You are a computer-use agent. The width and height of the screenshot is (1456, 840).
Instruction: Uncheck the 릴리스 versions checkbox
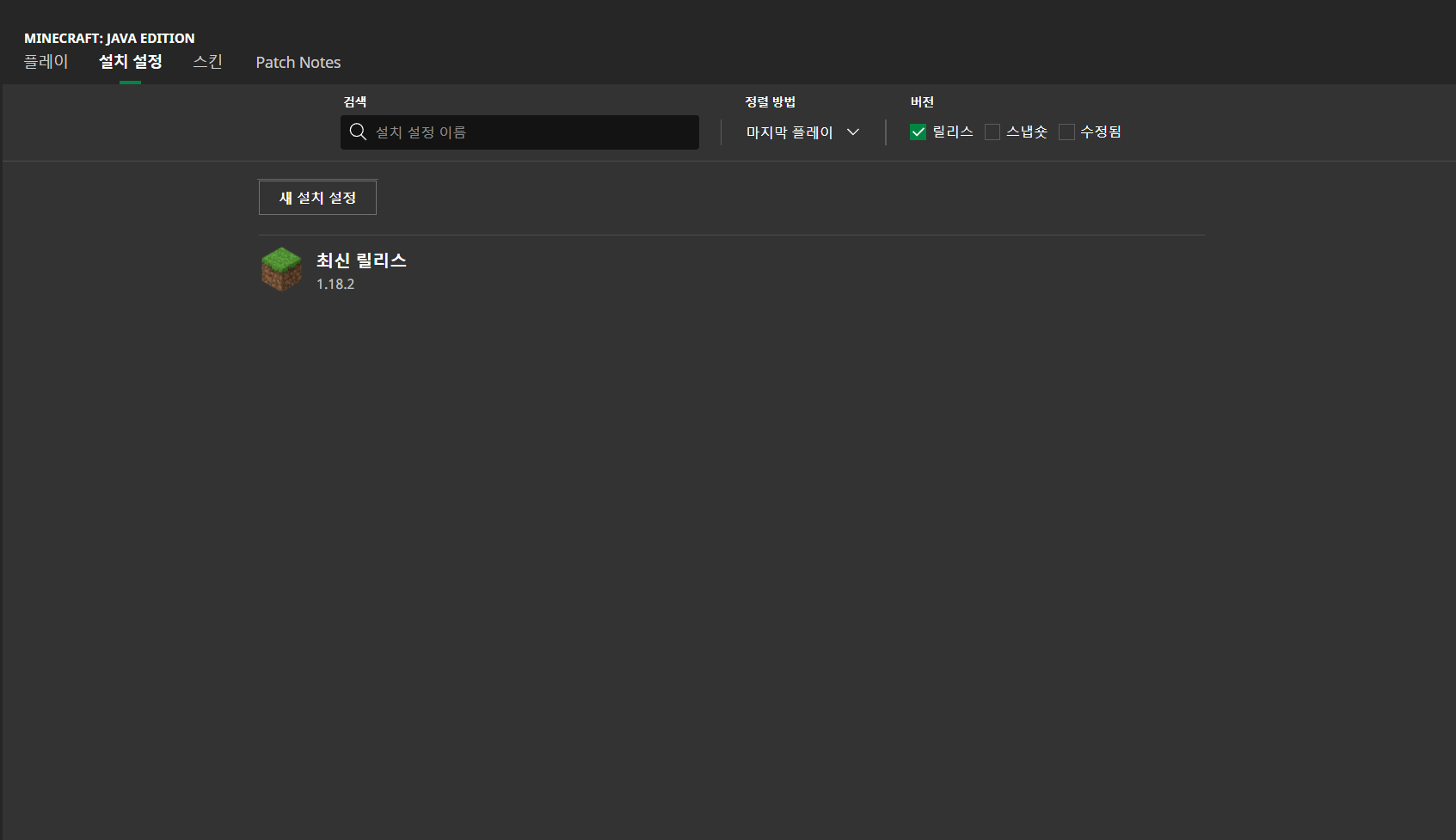point(918,132)
